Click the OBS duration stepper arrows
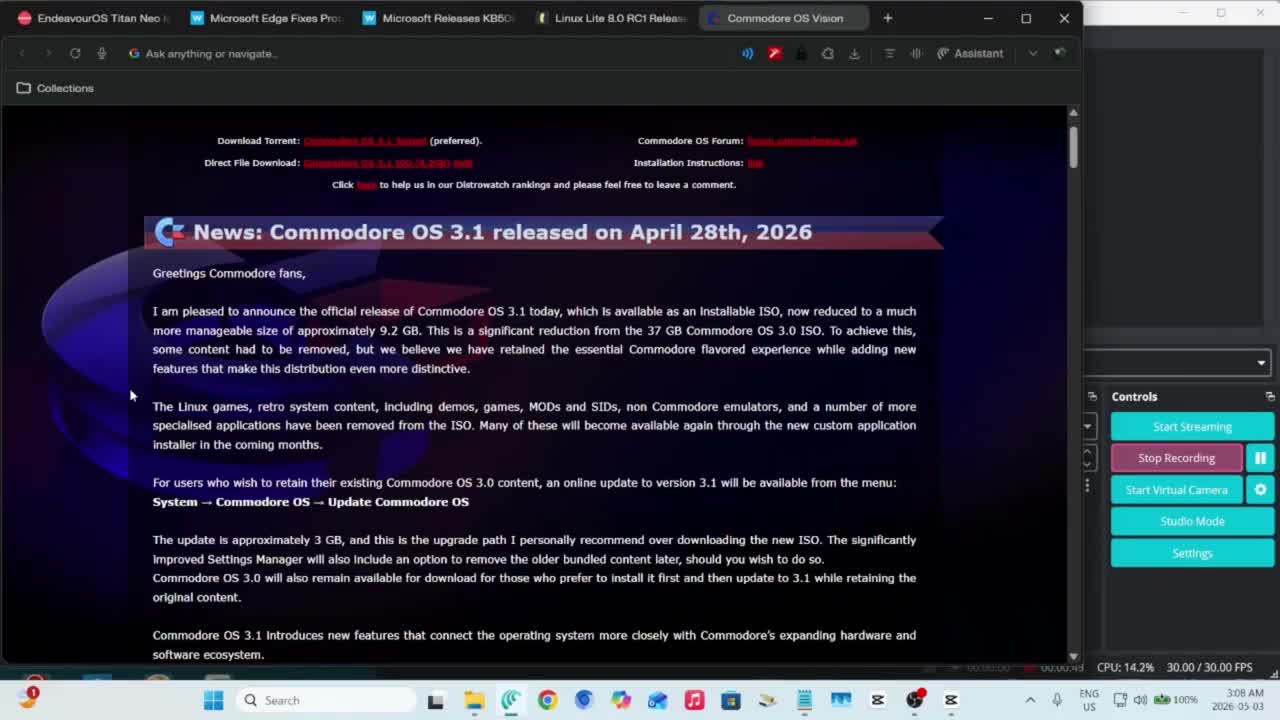 (1088, 458)
